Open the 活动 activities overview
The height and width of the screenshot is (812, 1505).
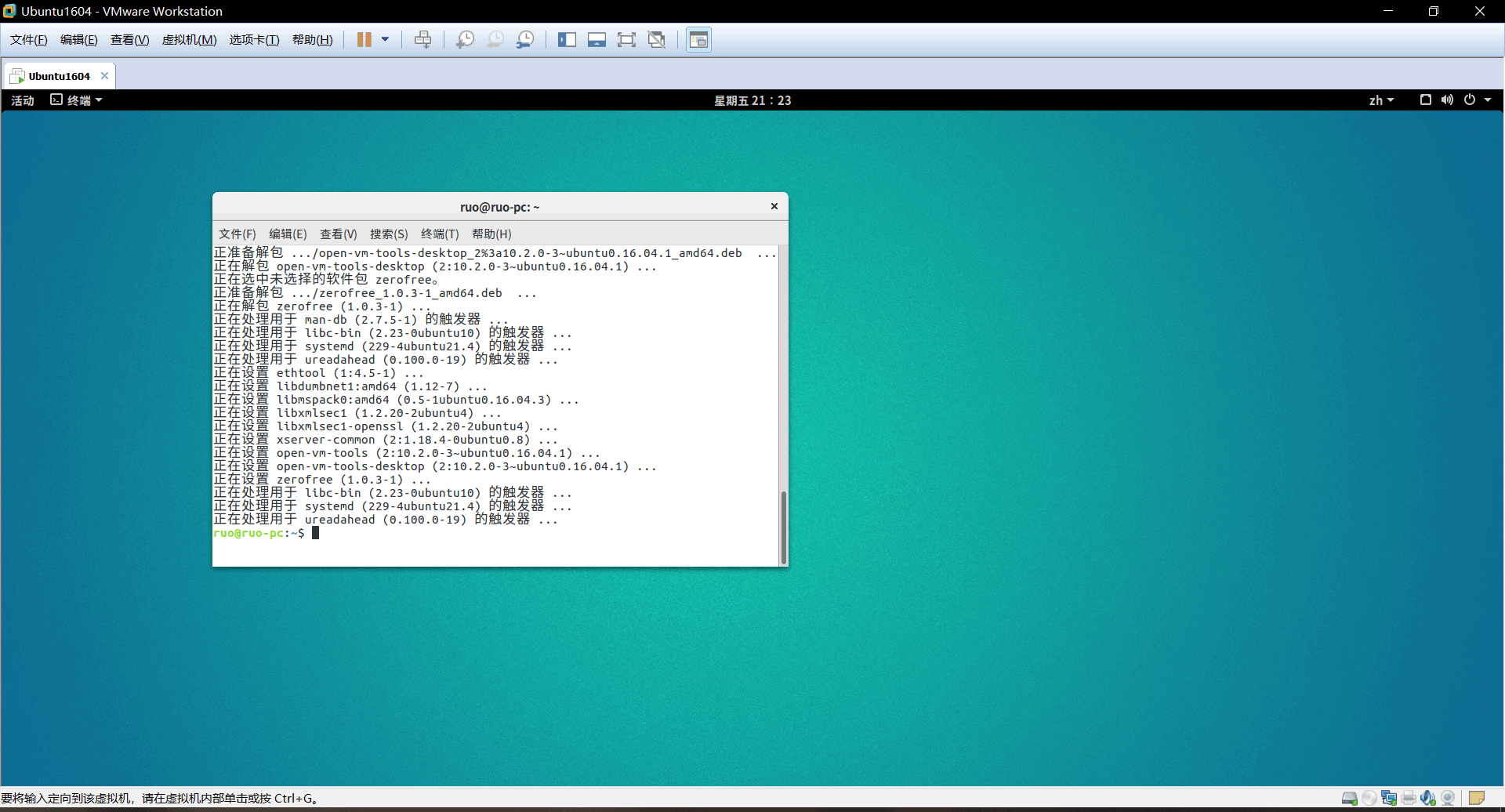23,100
